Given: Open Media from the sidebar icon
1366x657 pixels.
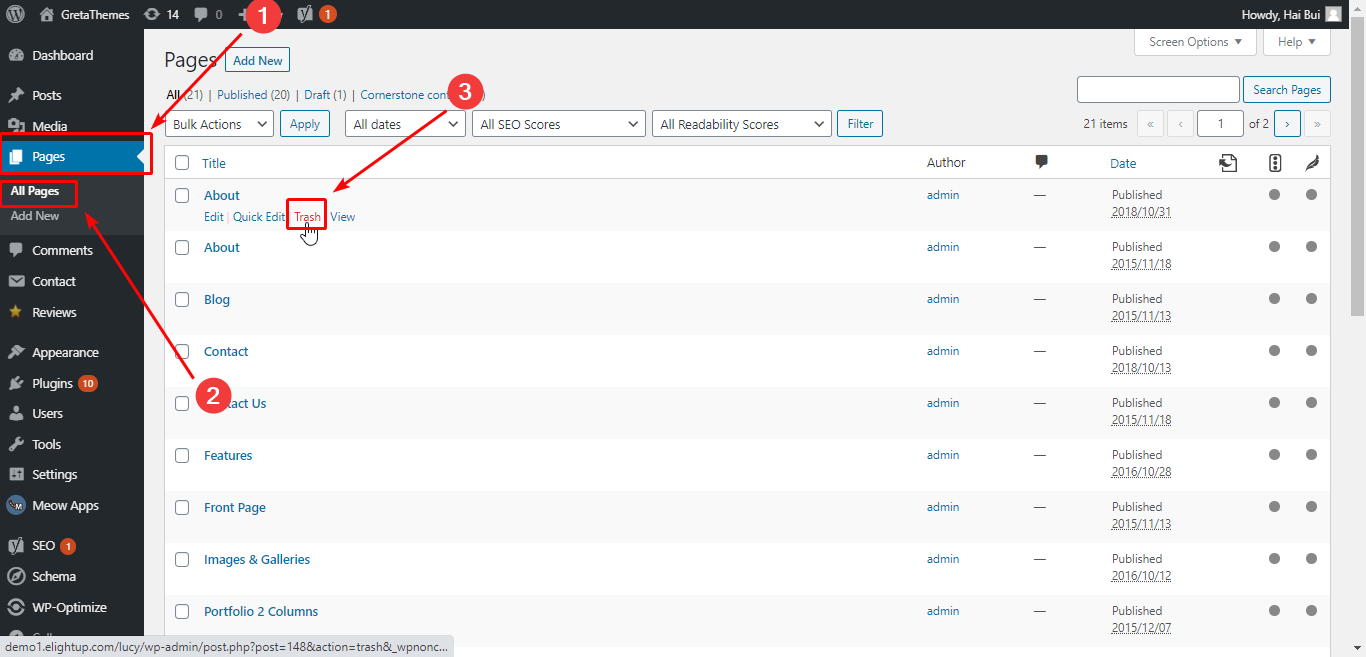Looking at the screenshot, I should point(20,125).
